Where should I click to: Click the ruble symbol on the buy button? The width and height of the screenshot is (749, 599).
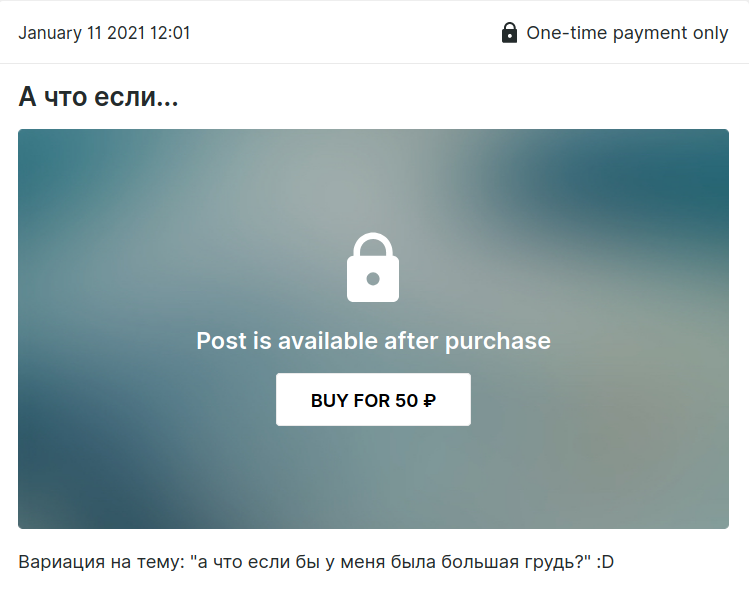(x=429, y=401)
